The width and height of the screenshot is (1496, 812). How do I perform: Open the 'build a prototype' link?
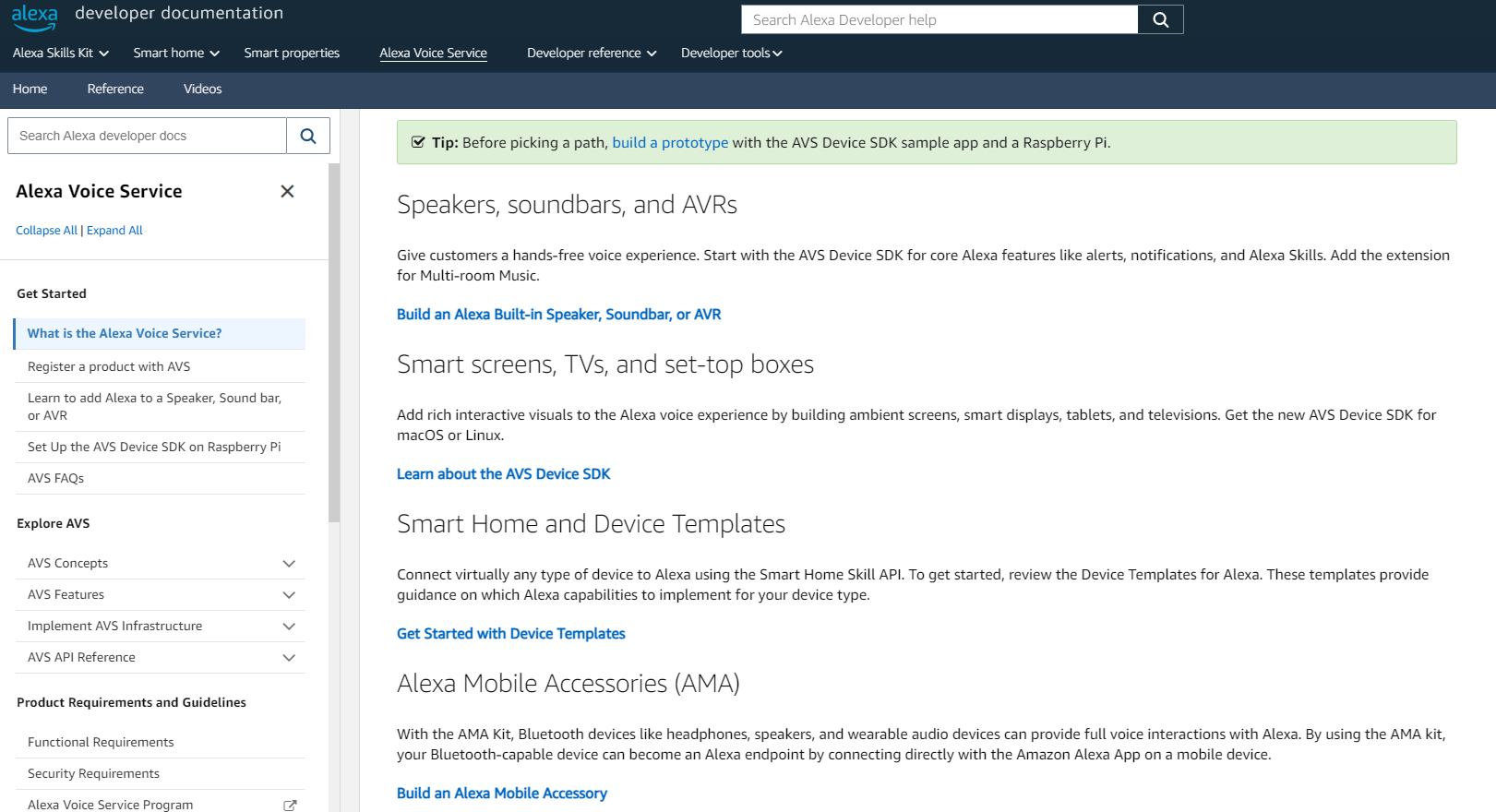click(x=670, y=143)
